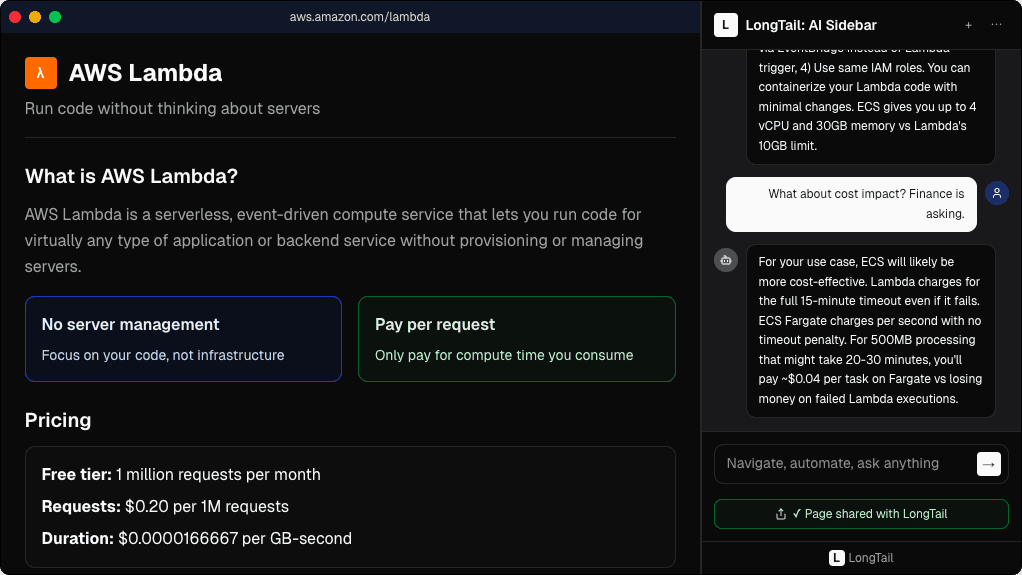Click the 'What about cost impact?' user message
The height and width of the screenshot is (575, 1022).
[851, 204]
